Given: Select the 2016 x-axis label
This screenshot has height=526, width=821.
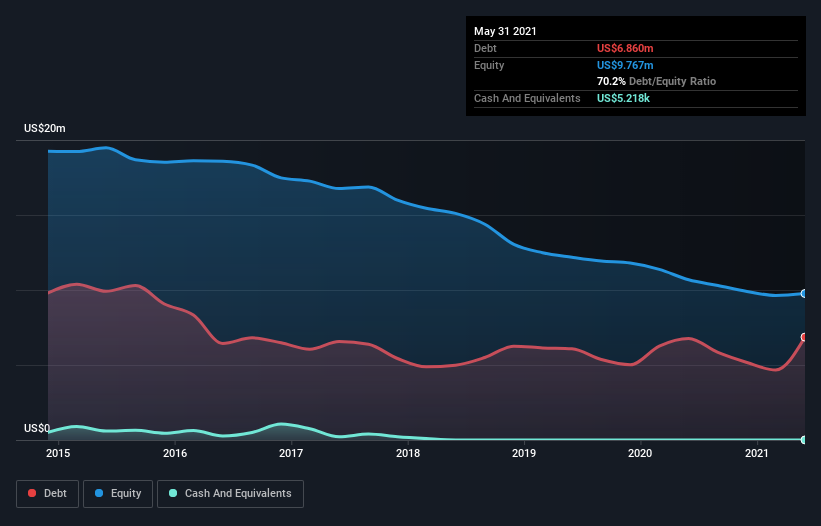Looking at the screenshot, I should pos(174,453).
